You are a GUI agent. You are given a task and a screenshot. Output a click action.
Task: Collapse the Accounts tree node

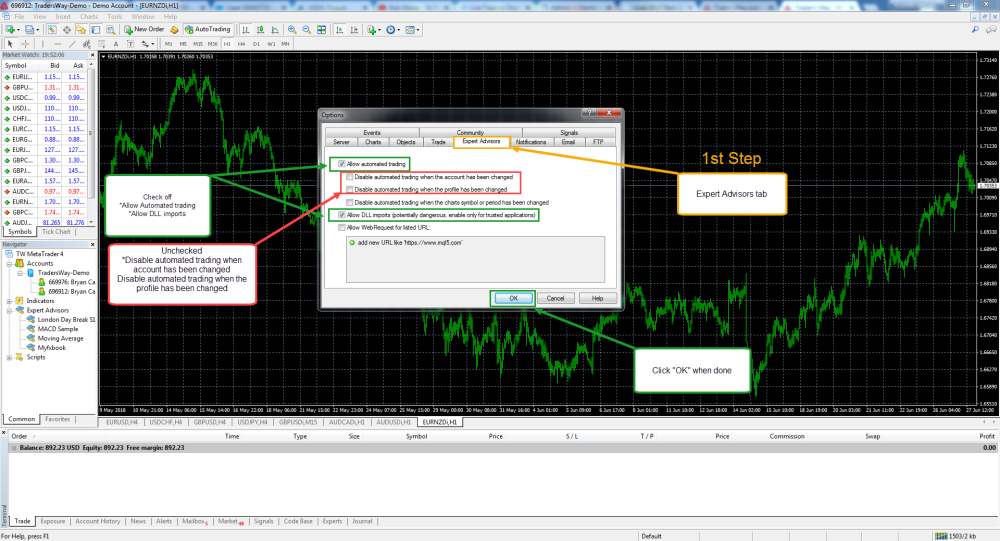pos(10,263)
